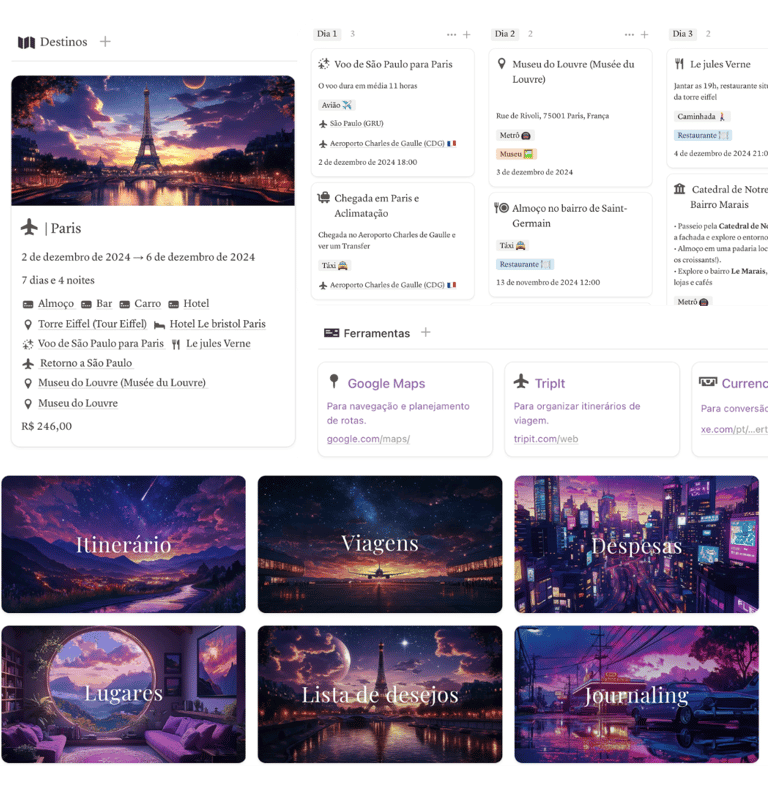Click the airplane icon on TripIt card
Viewport: 768px width, 791px height.
click(x=521, y=381)
